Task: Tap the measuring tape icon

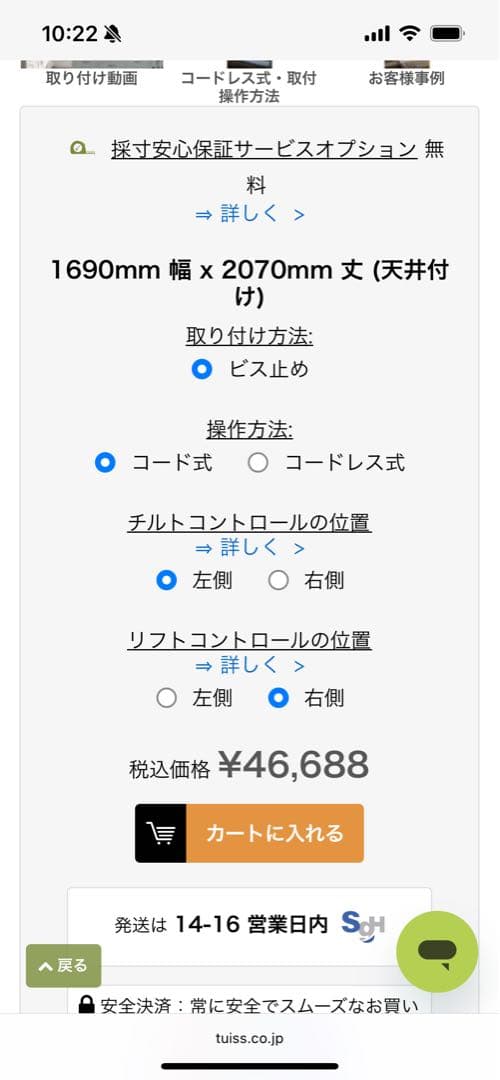Action: coord(83,147)
